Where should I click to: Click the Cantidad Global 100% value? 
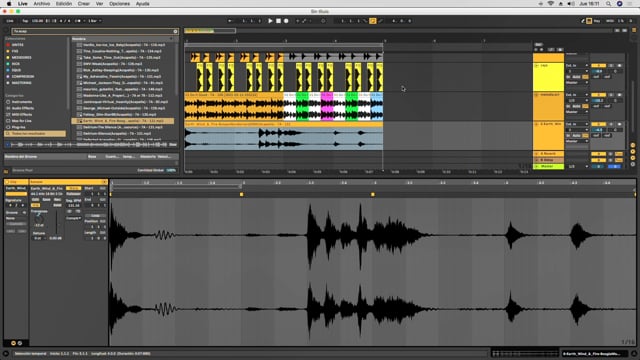click(x=171, y=170)
